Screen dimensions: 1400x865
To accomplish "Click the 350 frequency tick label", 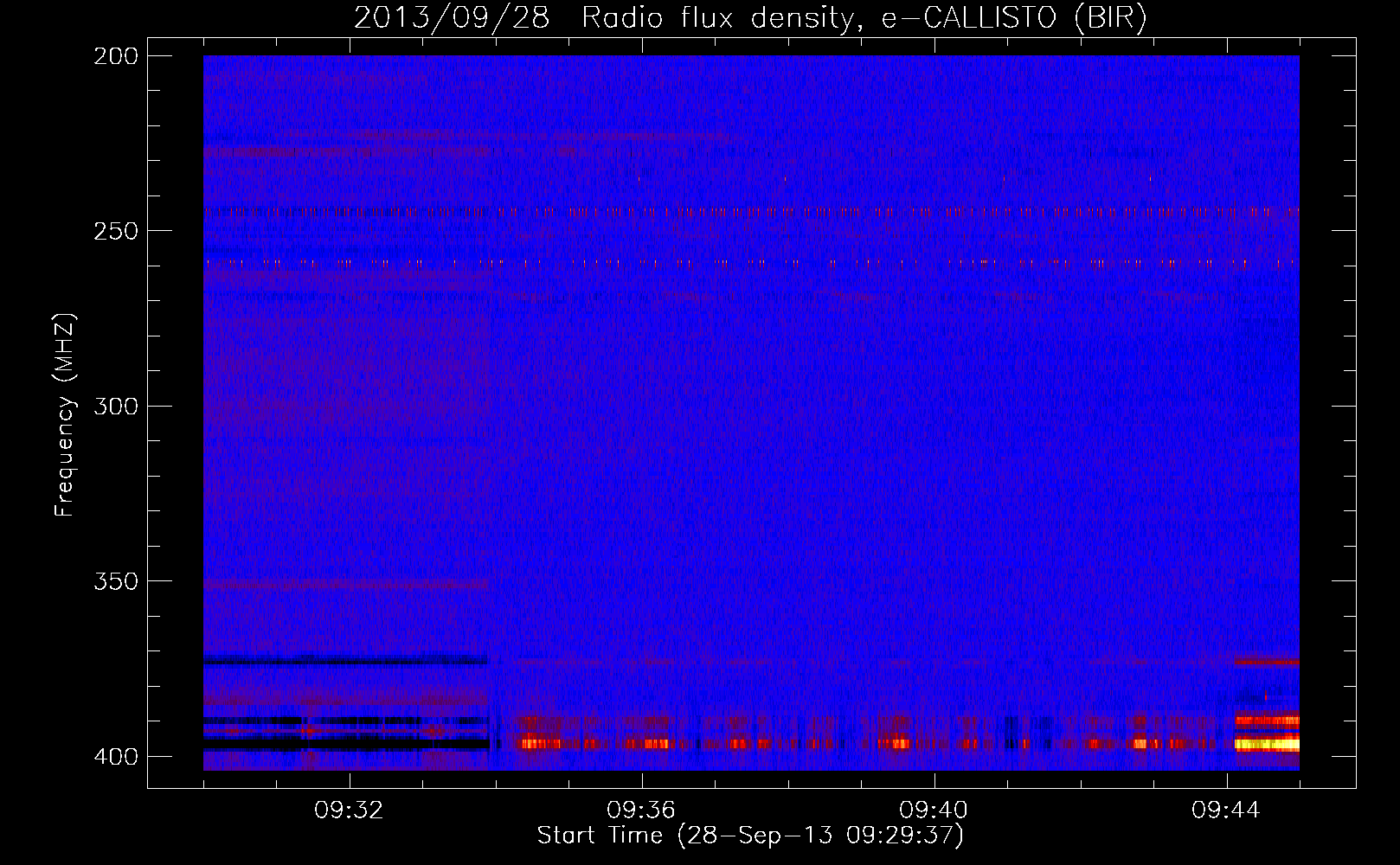I will pyautogui.click(x=116, y=581).
